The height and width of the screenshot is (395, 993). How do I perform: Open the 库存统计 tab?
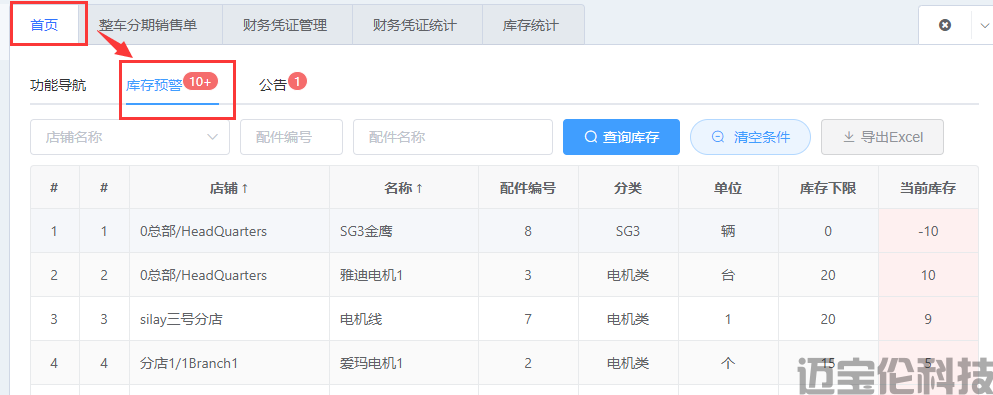pos(531,25)
